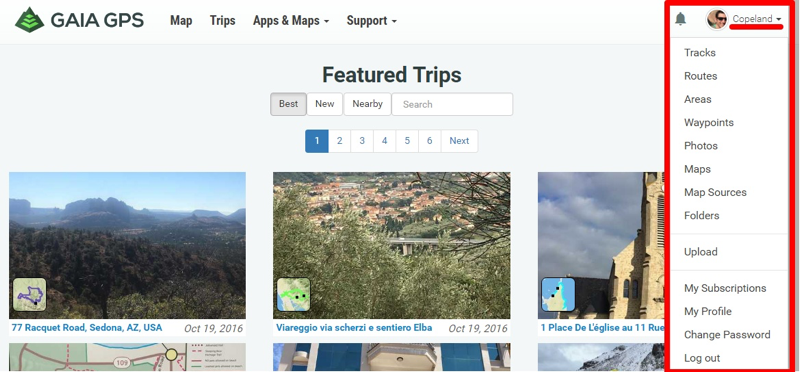Choose Log out from the menu
Screen dimensions: 800x372
(x=702, y=358)
